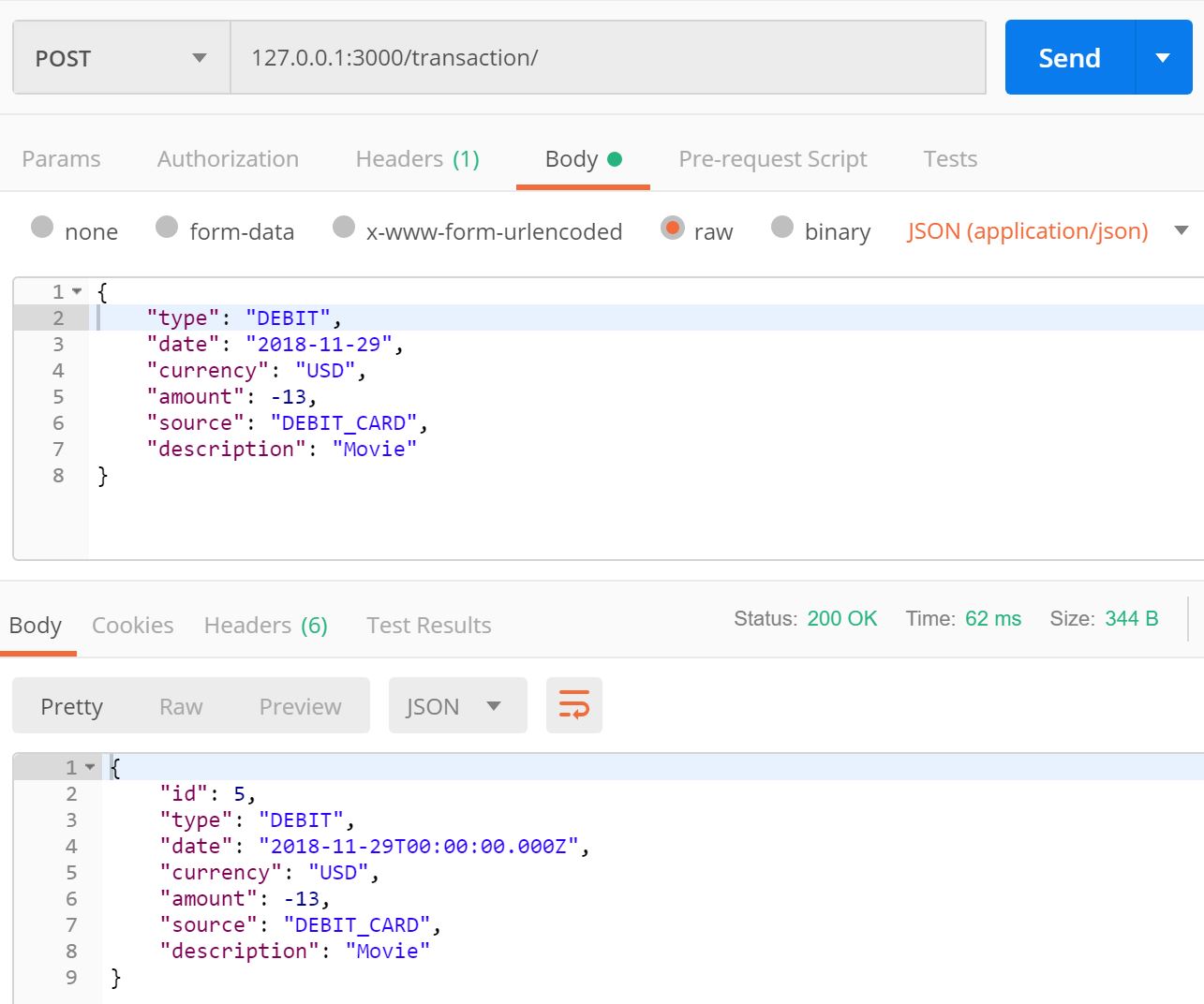This screenshot has height=1004, width=1204.
Task: Send the POST request
Action: tap(1070, 58)
